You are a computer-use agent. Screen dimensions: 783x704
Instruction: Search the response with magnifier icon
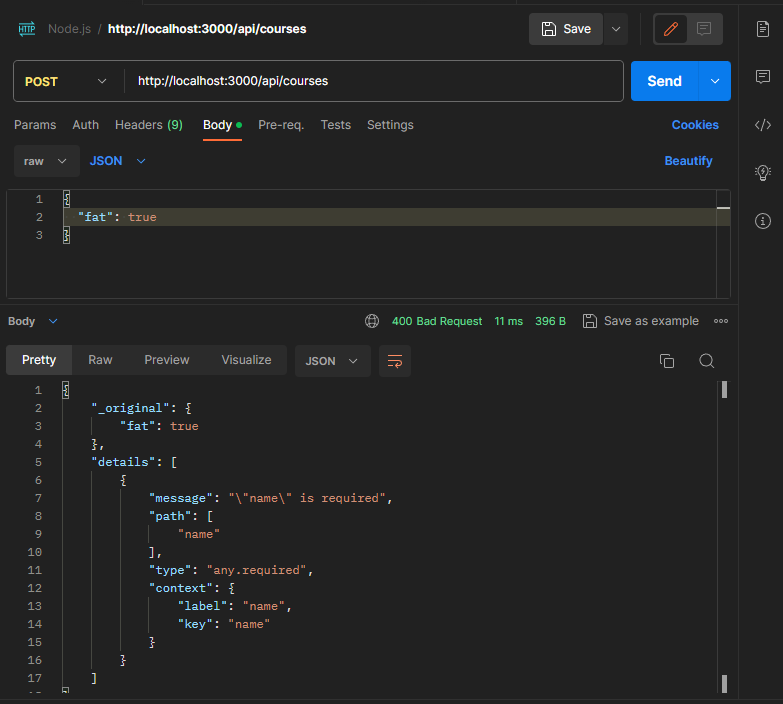tap(706, 361)
